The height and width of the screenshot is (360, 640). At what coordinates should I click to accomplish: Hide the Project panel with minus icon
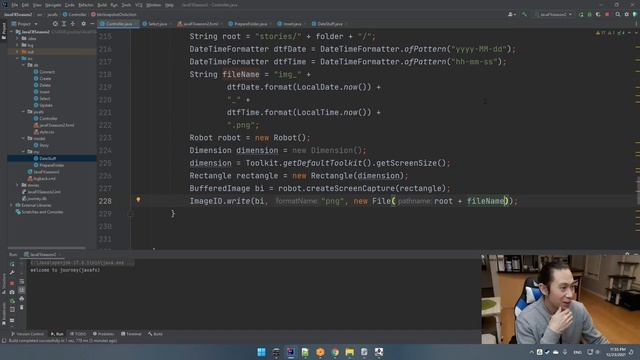click(x=92, y=24)
